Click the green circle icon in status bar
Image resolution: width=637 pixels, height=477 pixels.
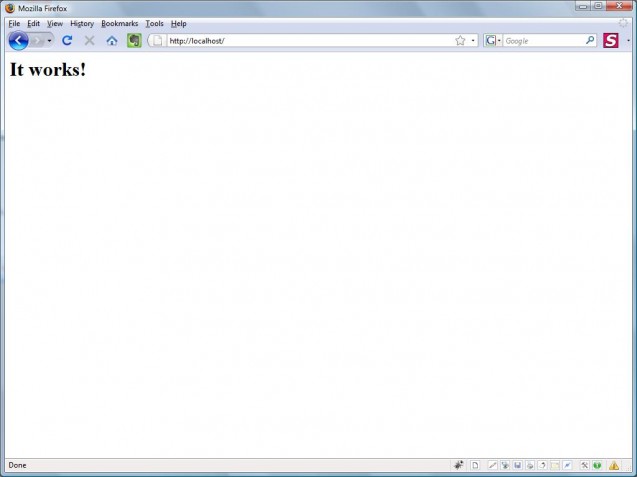click(x=597, y=465)
